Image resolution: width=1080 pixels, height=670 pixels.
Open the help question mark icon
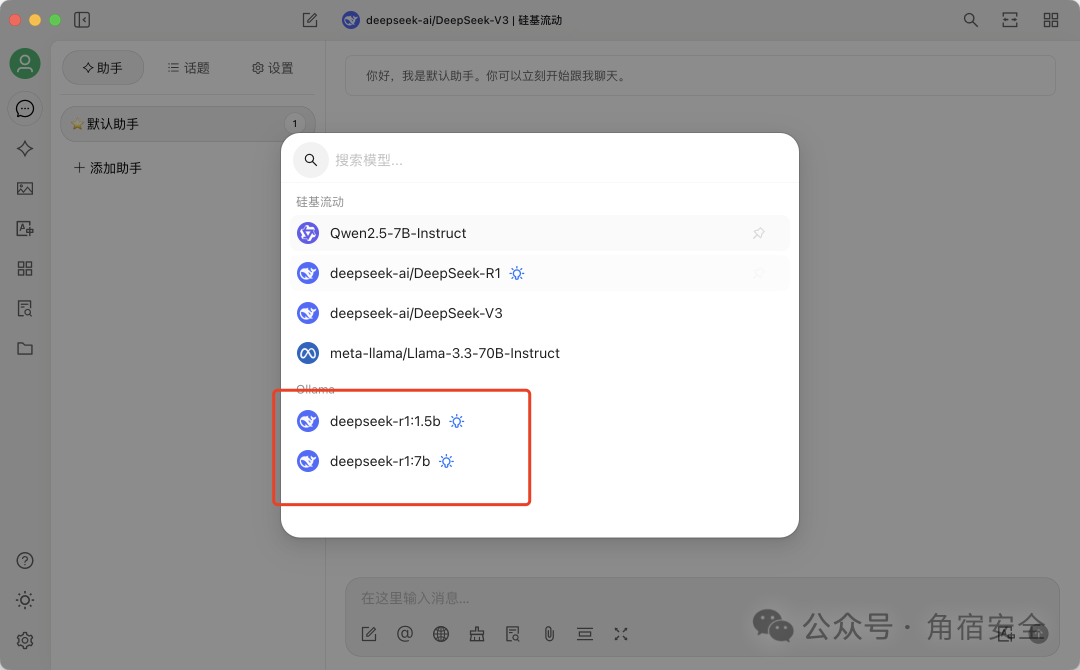point(25,561)
